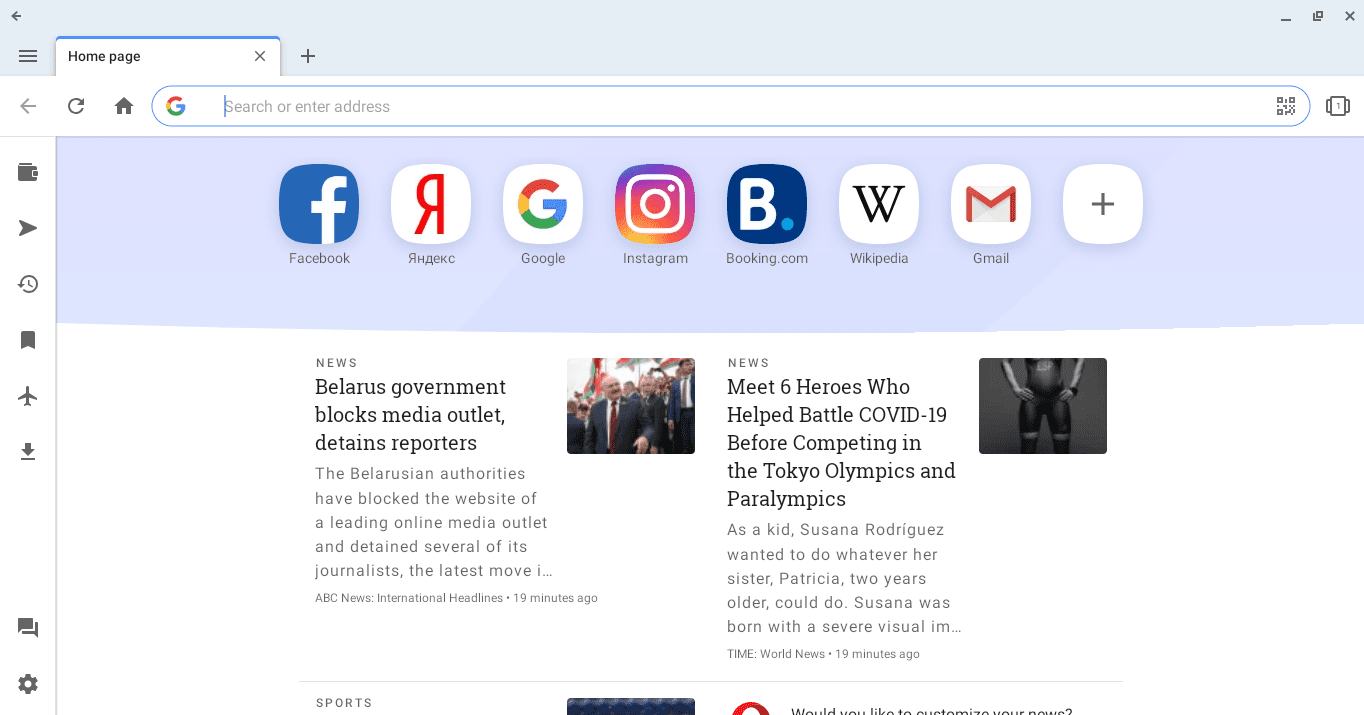Open browser settings gear
The image size is (1364, 715).
[x=28, y=684]
